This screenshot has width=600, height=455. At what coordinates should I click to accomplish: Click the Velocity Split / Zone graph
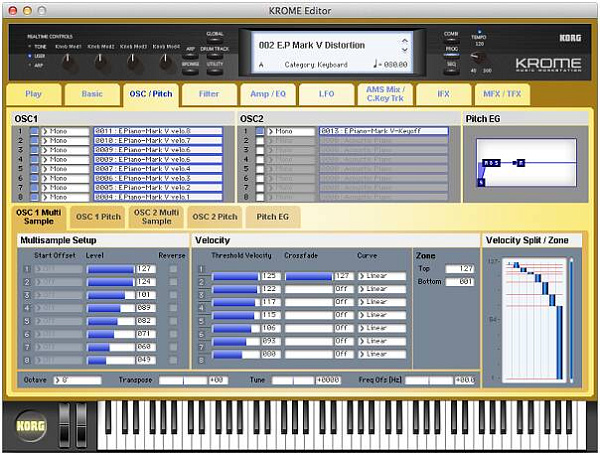click(535, 320)
